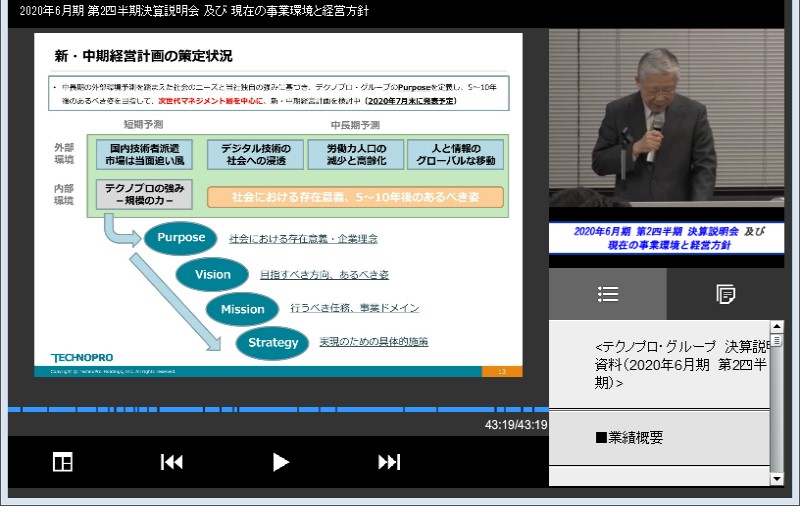The image size is (800, 506).
Task: Select the 業績概要 chapter entry
Action: tap(659, 438)
